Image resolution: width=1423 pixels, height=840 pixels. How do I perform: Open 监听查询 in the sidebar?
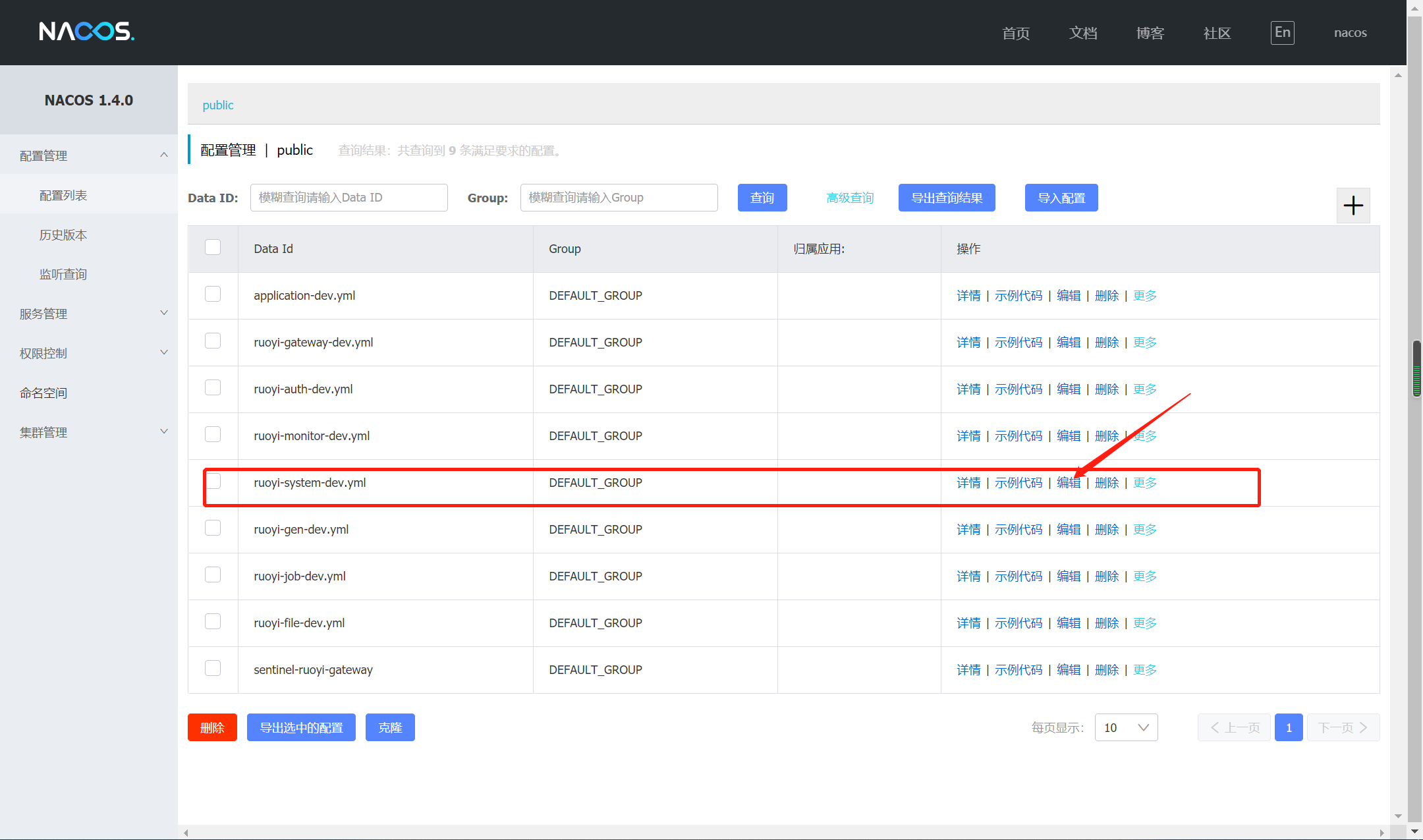click(63, 274)
